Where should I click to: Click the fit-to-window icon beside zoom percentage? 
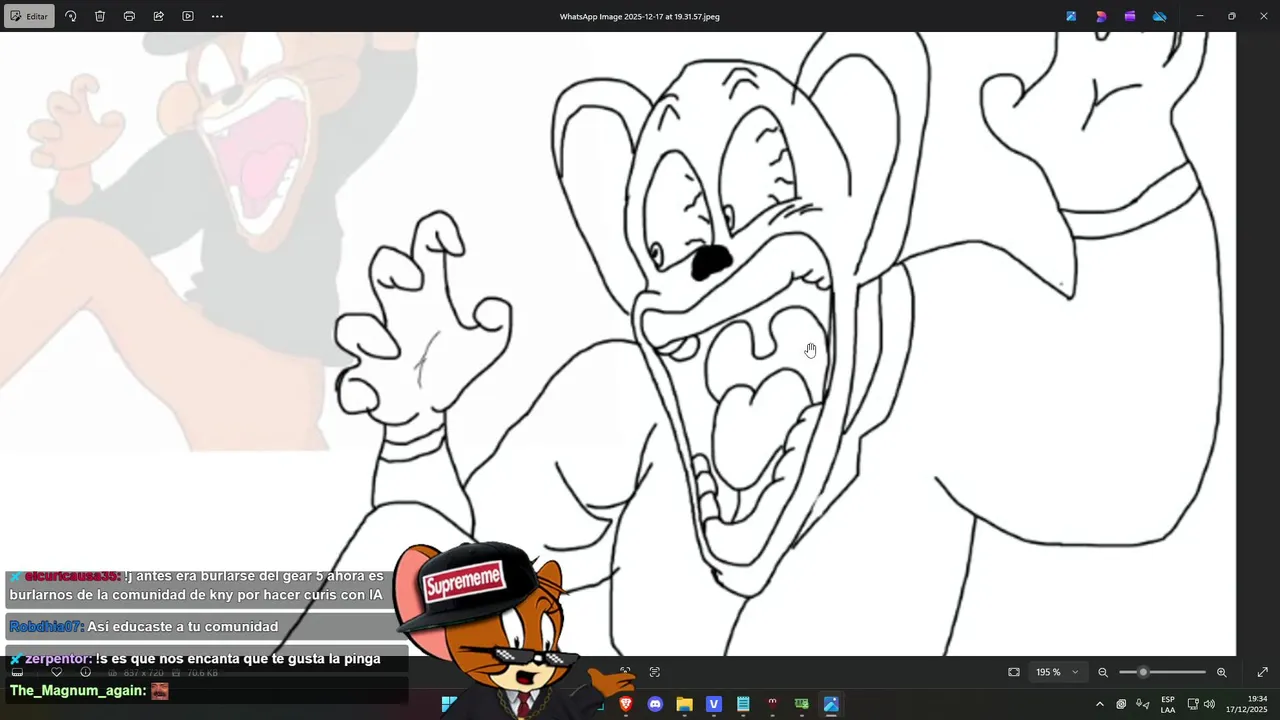coord(1014,672)
